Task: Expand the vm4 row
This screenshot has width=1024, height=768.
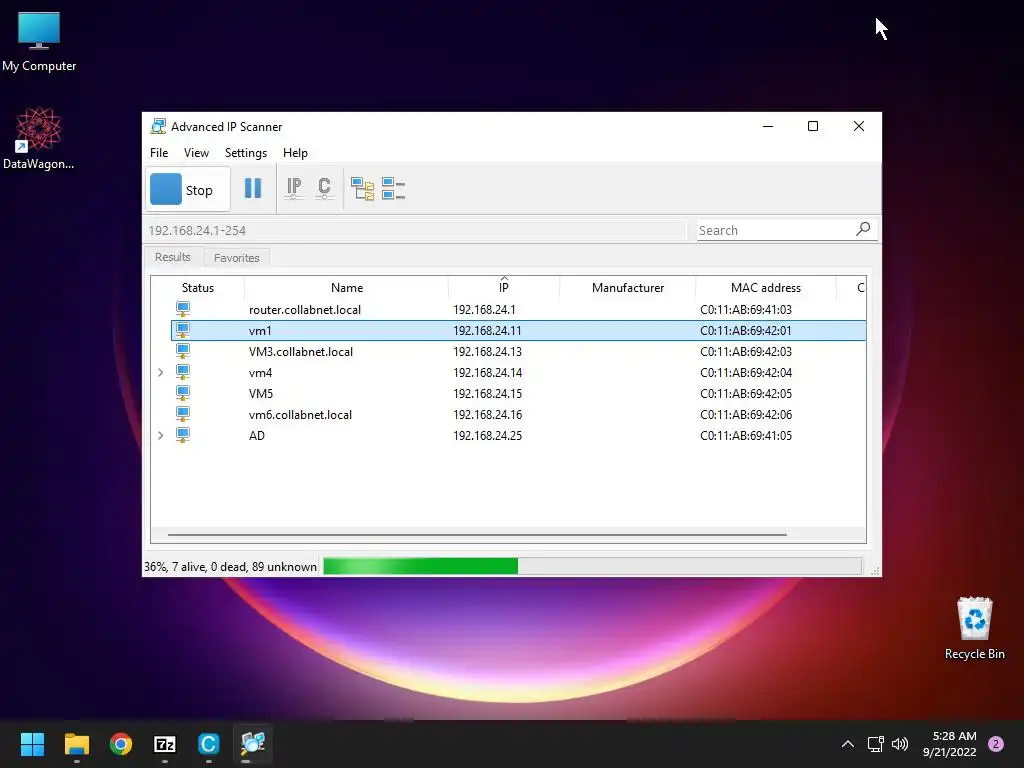Action: (161, 372)
